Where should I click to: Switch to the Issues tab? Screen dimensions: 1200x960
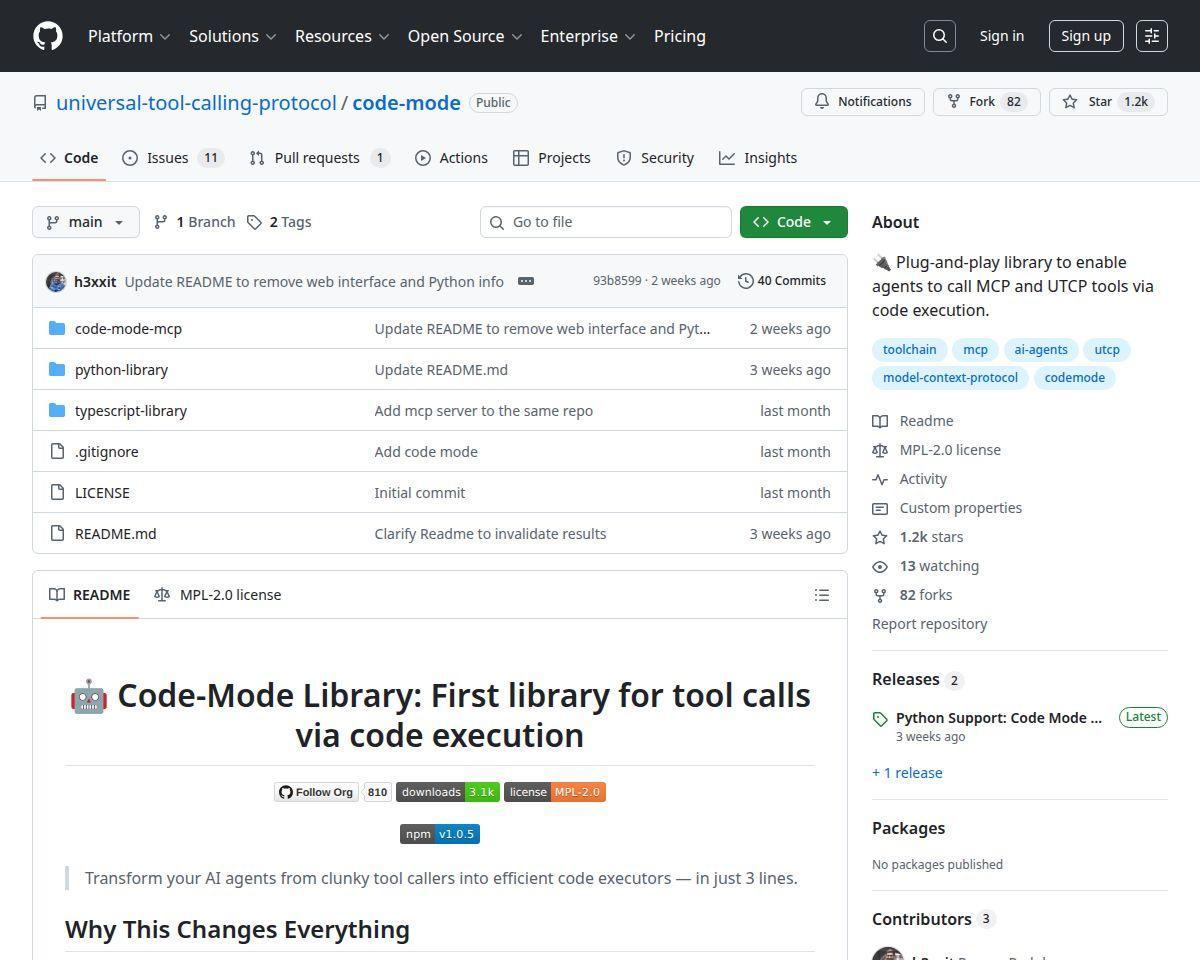(173, 158)
